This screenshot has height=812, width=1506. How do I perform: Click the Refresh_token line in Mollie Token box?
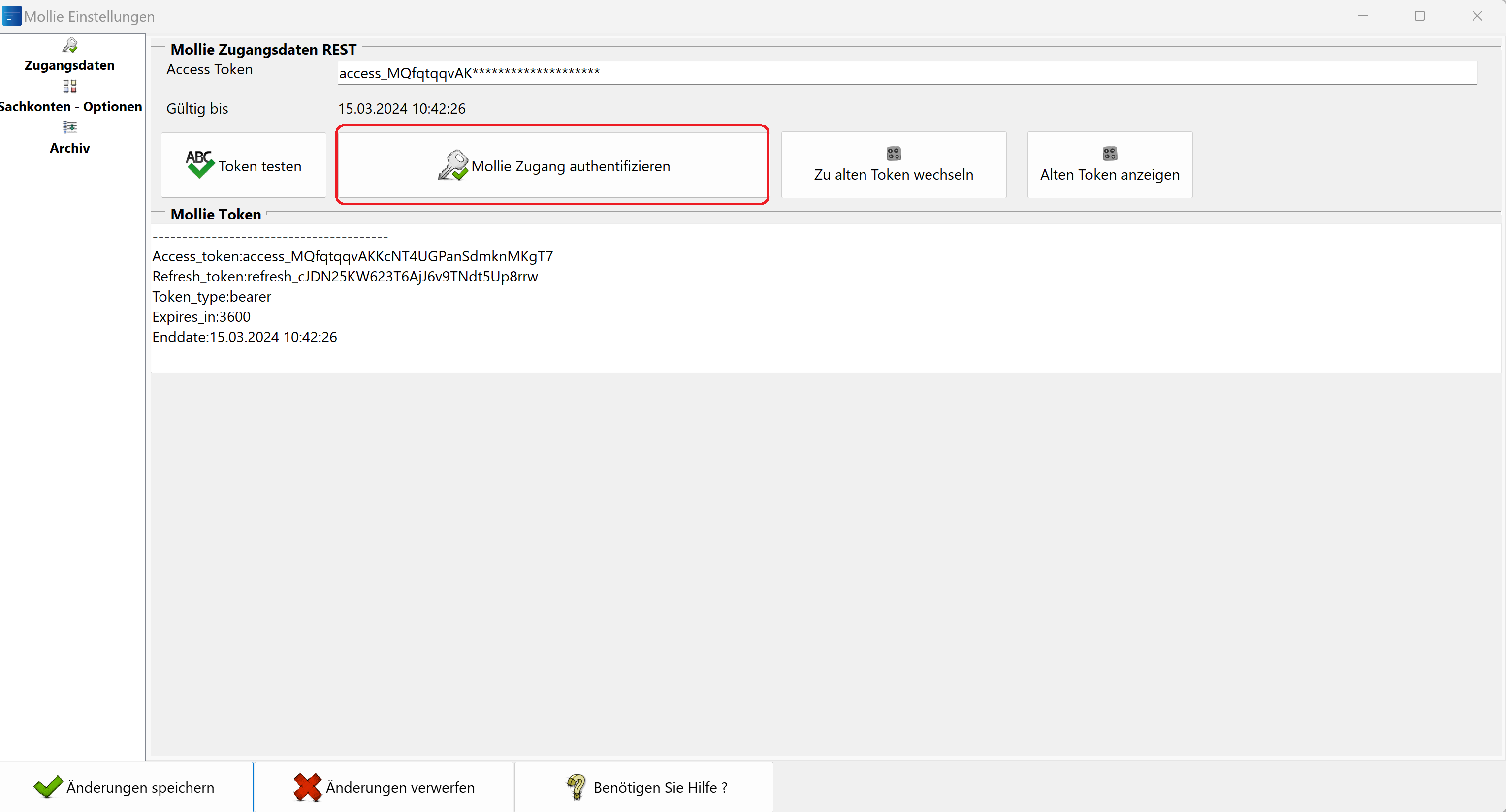tap(345, 277)
